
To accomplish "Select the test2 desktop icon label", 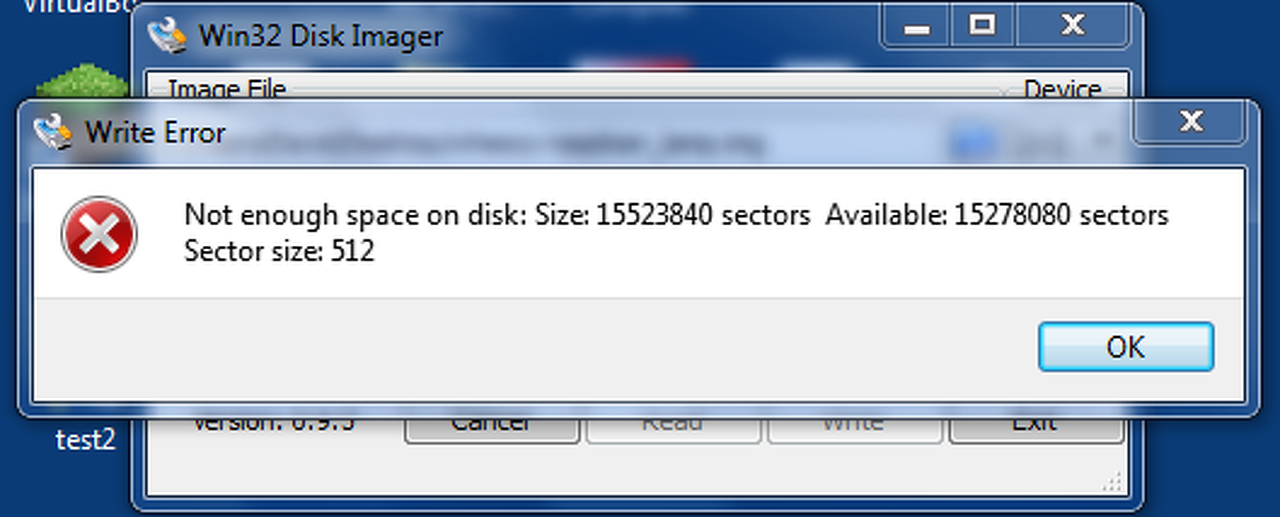I will pyautogui.click(x=85, y=440).
